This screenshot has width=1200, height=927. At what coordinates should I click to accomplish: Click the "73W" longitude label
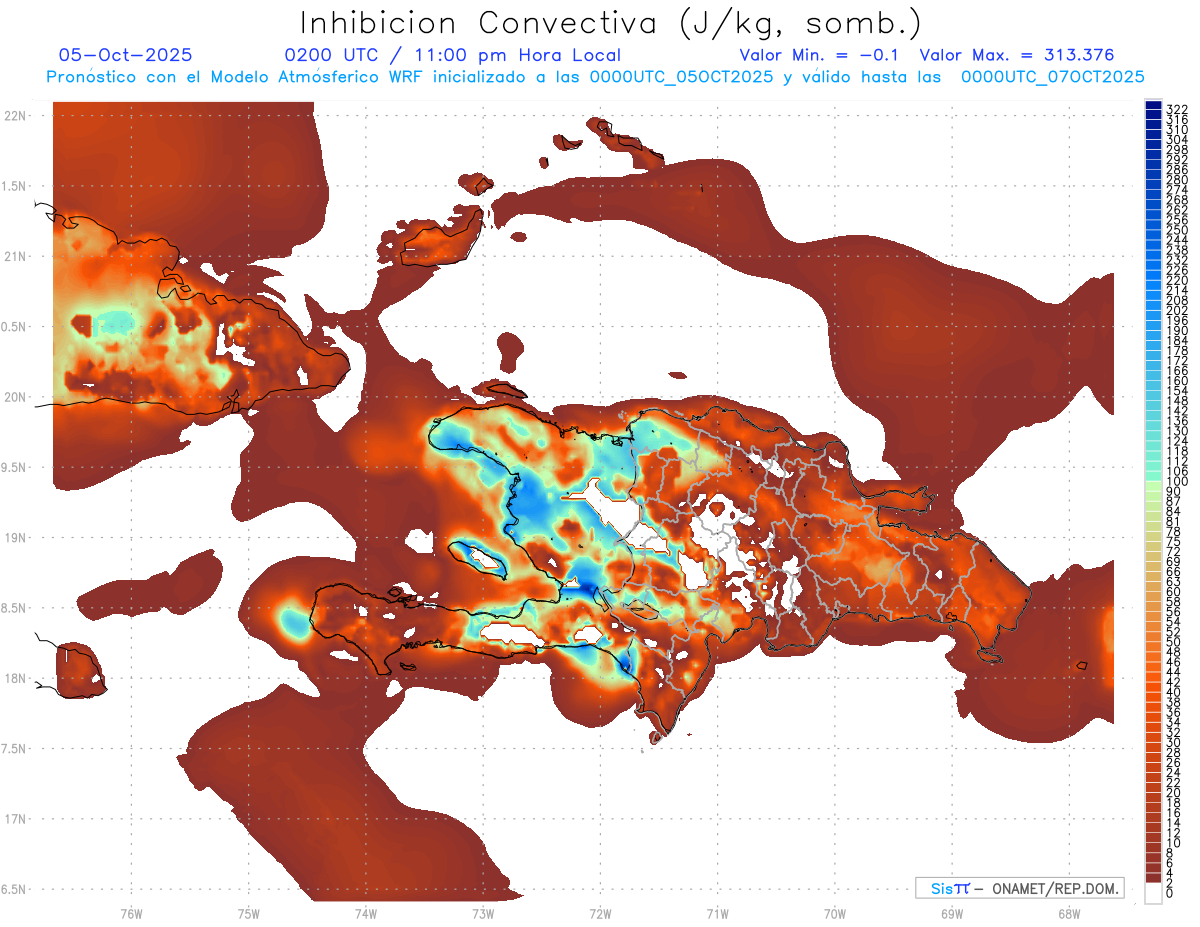click(483, 913)
